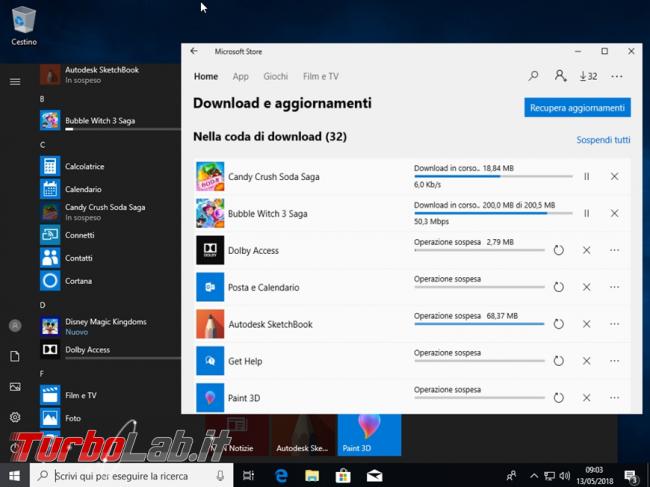Cancel Posta e Calendario download
The height and width of the screenshot is (487, 650).
(x=586, y=287)
